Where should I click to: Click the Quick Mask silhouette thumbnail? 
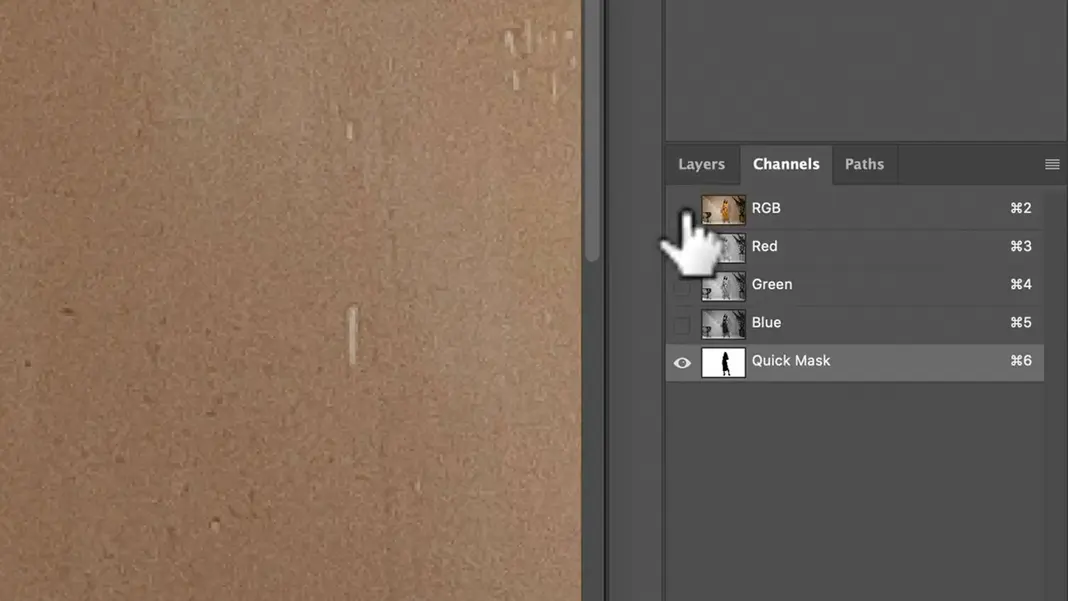click(723, 362)
